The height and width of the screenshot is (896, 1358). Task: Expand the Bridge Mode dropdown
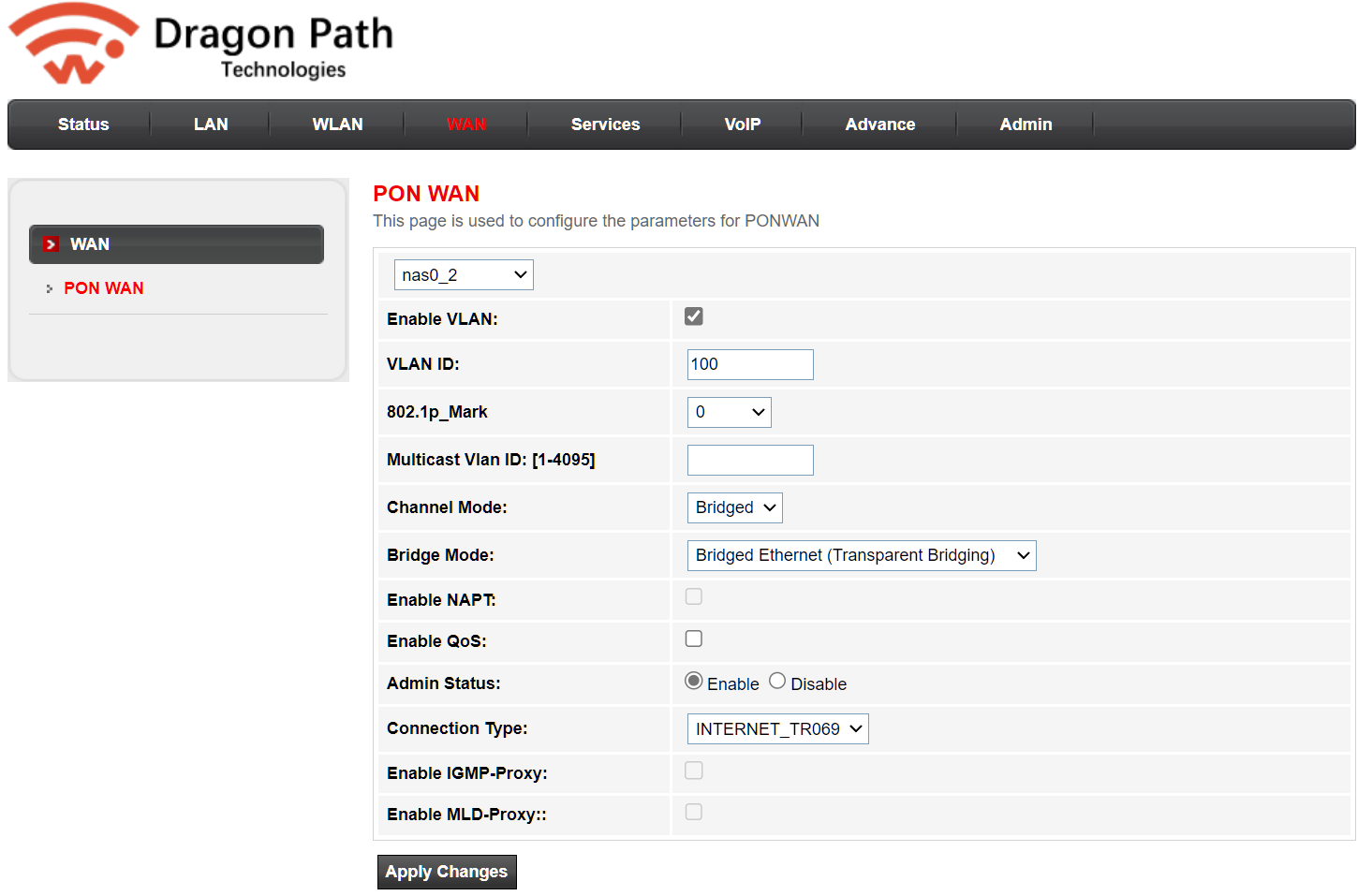[861, 555]
